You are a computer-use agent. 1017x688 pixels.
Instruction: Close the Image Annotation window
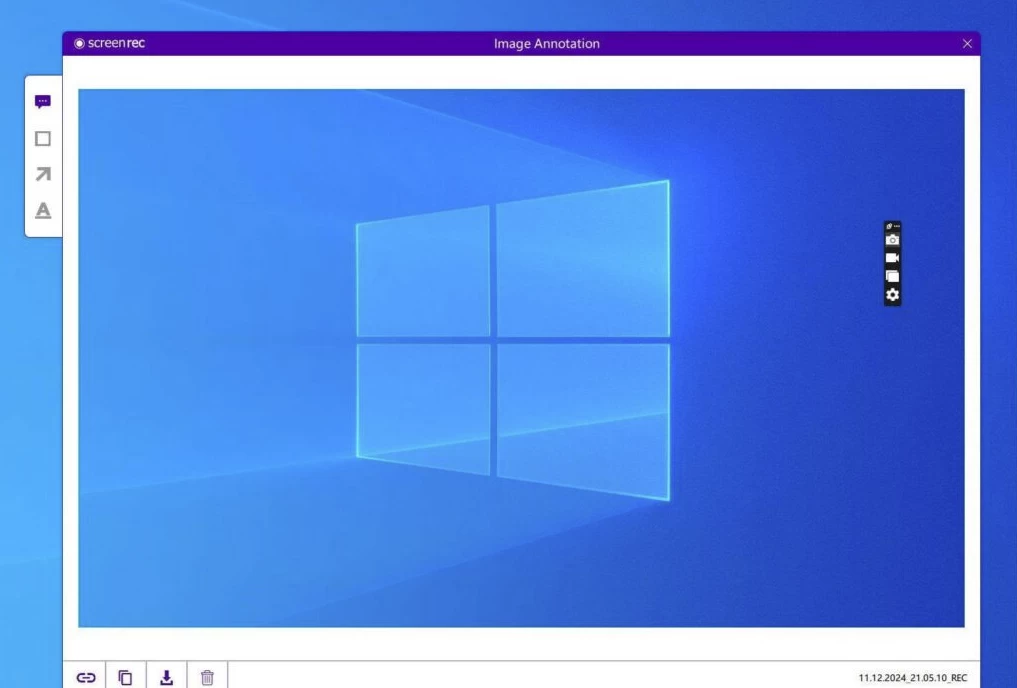967,43
